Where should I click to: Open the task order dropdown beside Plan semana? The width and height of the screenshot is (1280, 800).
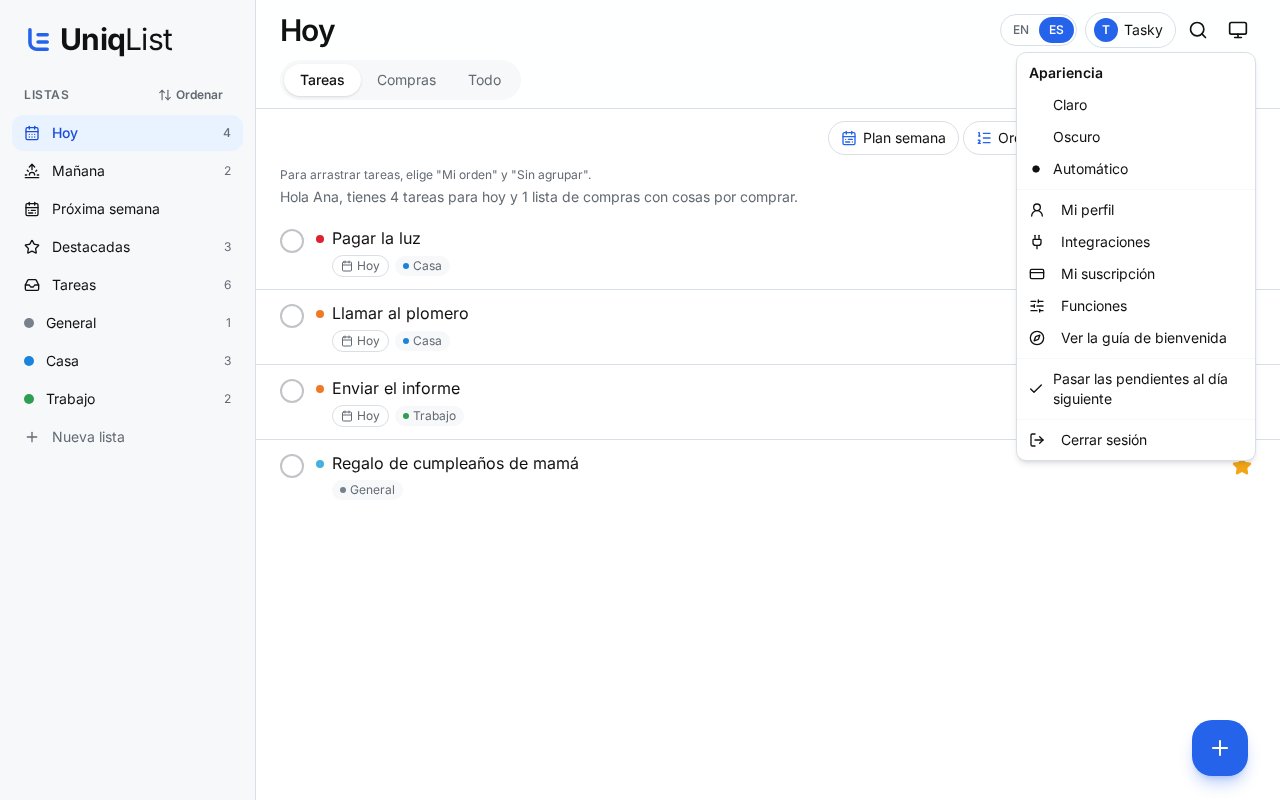click(x=990, y=138)
